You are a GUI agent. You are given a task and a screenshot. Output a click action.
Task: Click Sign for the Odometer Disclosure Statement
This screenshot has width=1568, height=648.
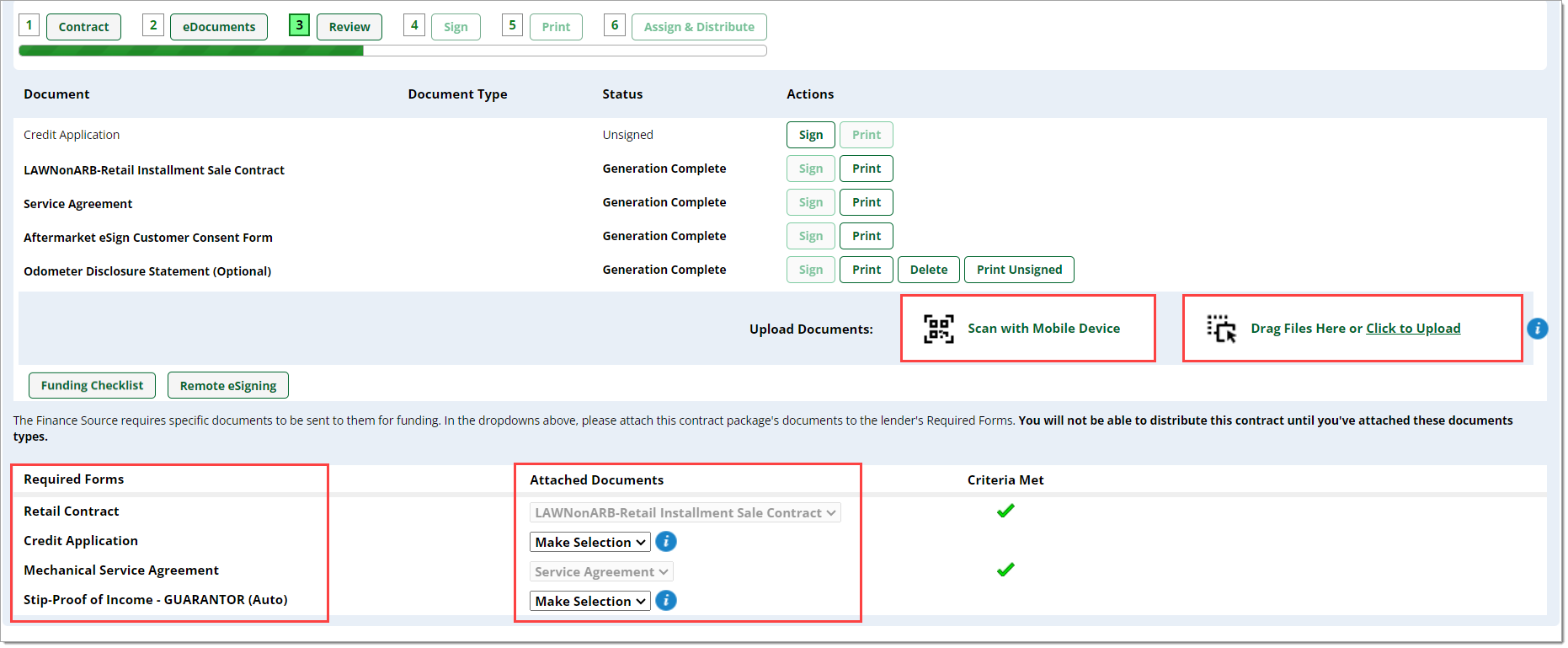pos(811,270)
